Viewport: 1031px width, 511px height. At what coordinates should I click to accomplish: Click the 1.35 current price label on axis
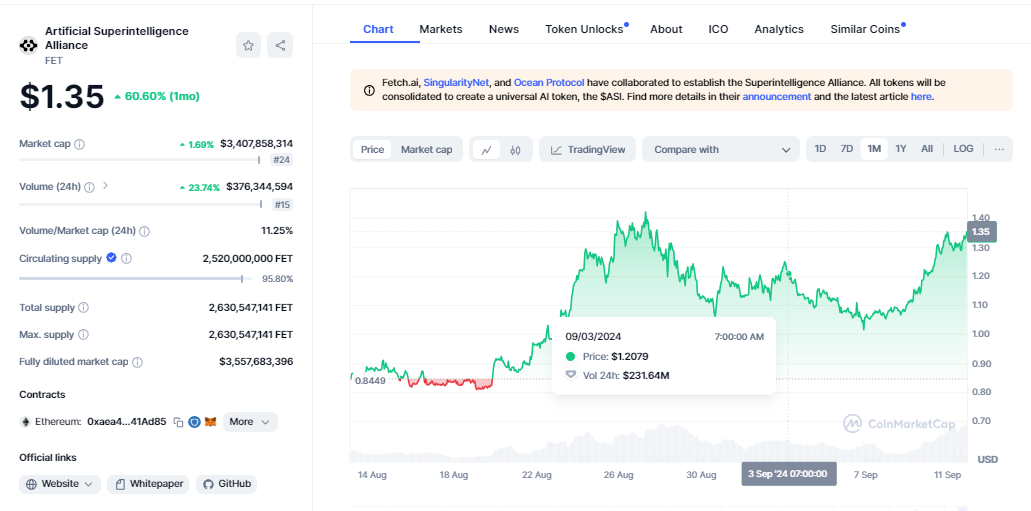(981, 231)
